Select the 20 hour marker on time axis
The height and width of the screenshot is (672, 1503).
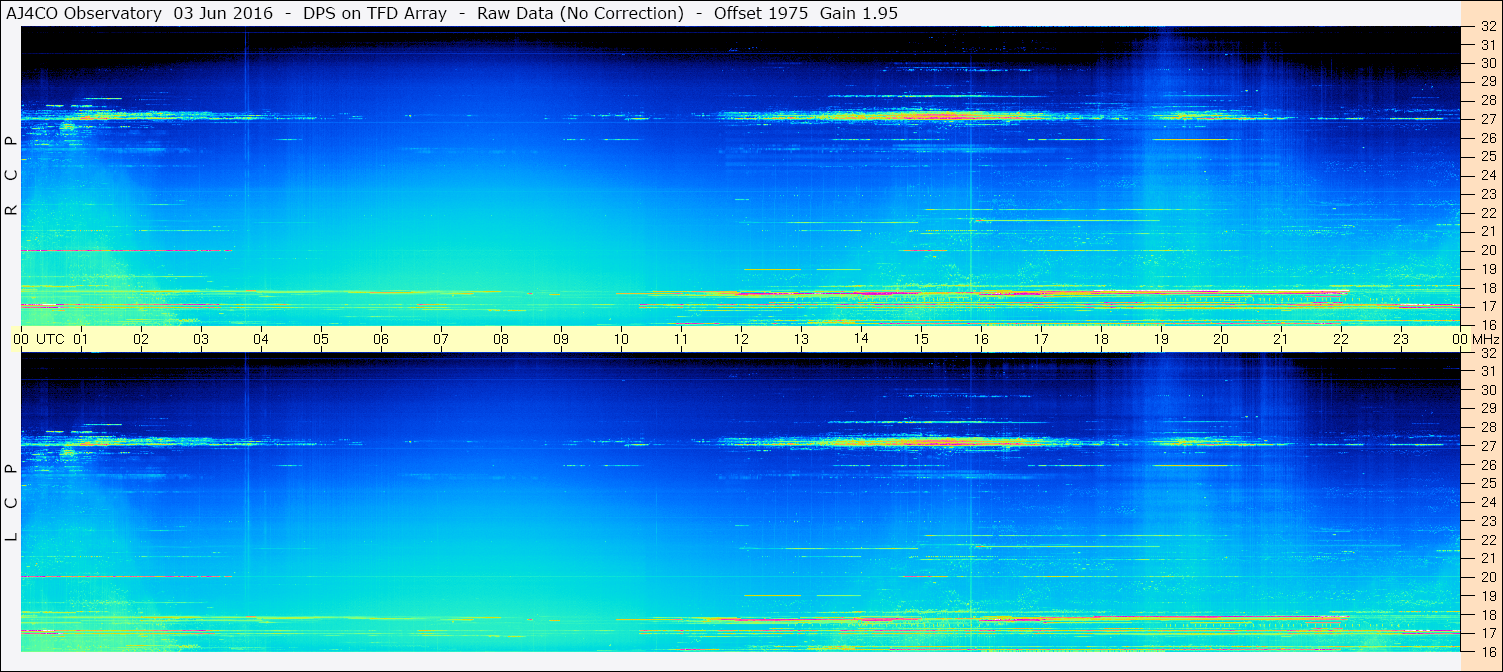pos(1221,339)
